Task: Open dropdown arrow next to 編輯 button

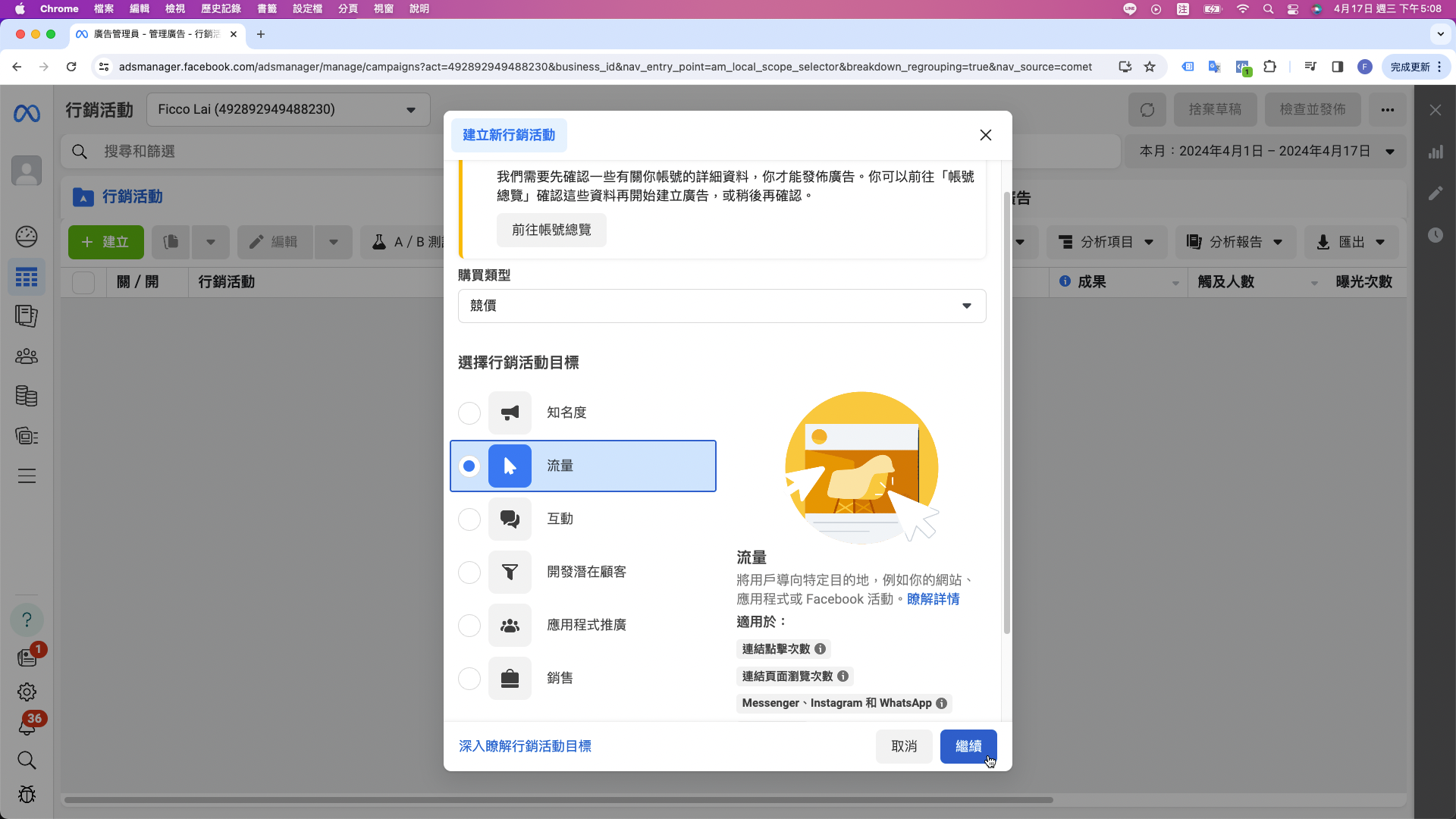Action: (334, 242)
